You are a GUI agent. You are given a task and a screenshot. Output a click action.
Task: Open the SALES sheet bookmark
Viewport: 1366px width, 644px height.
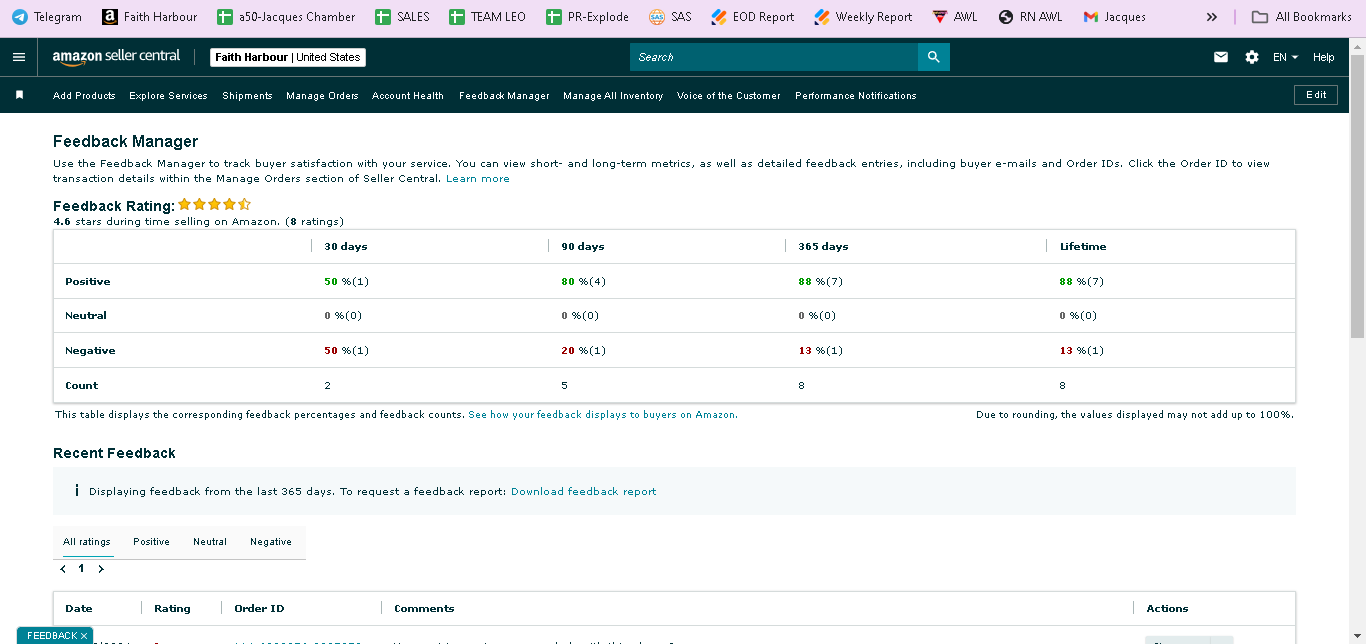pyautogui.click(x=402, y=17)
